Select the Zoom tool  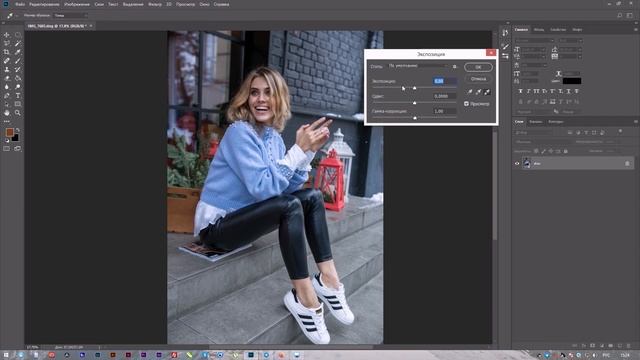(x=18, y=113)
